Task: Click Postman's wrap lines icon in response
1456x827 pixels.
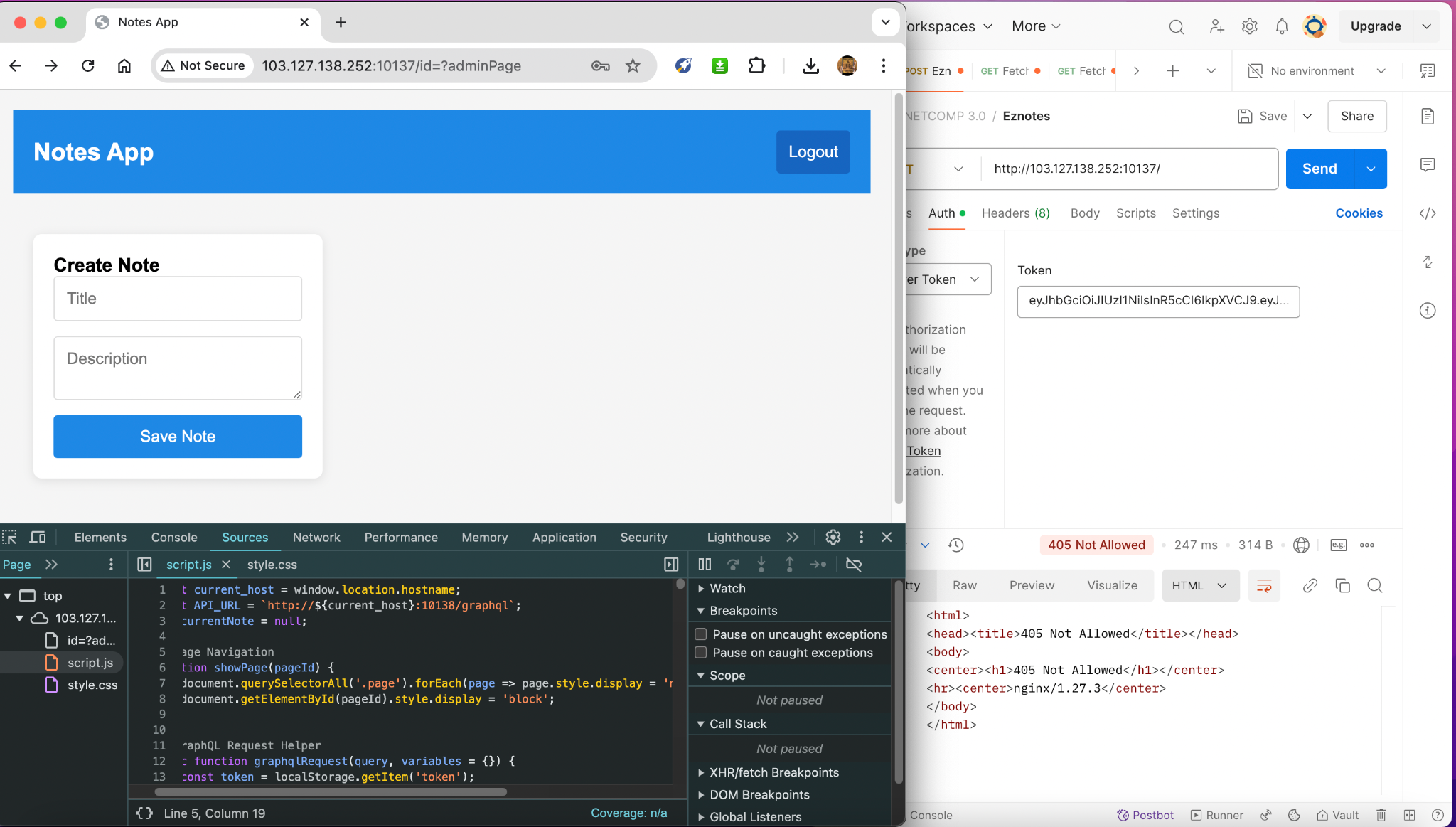Action: [1264, 585]
